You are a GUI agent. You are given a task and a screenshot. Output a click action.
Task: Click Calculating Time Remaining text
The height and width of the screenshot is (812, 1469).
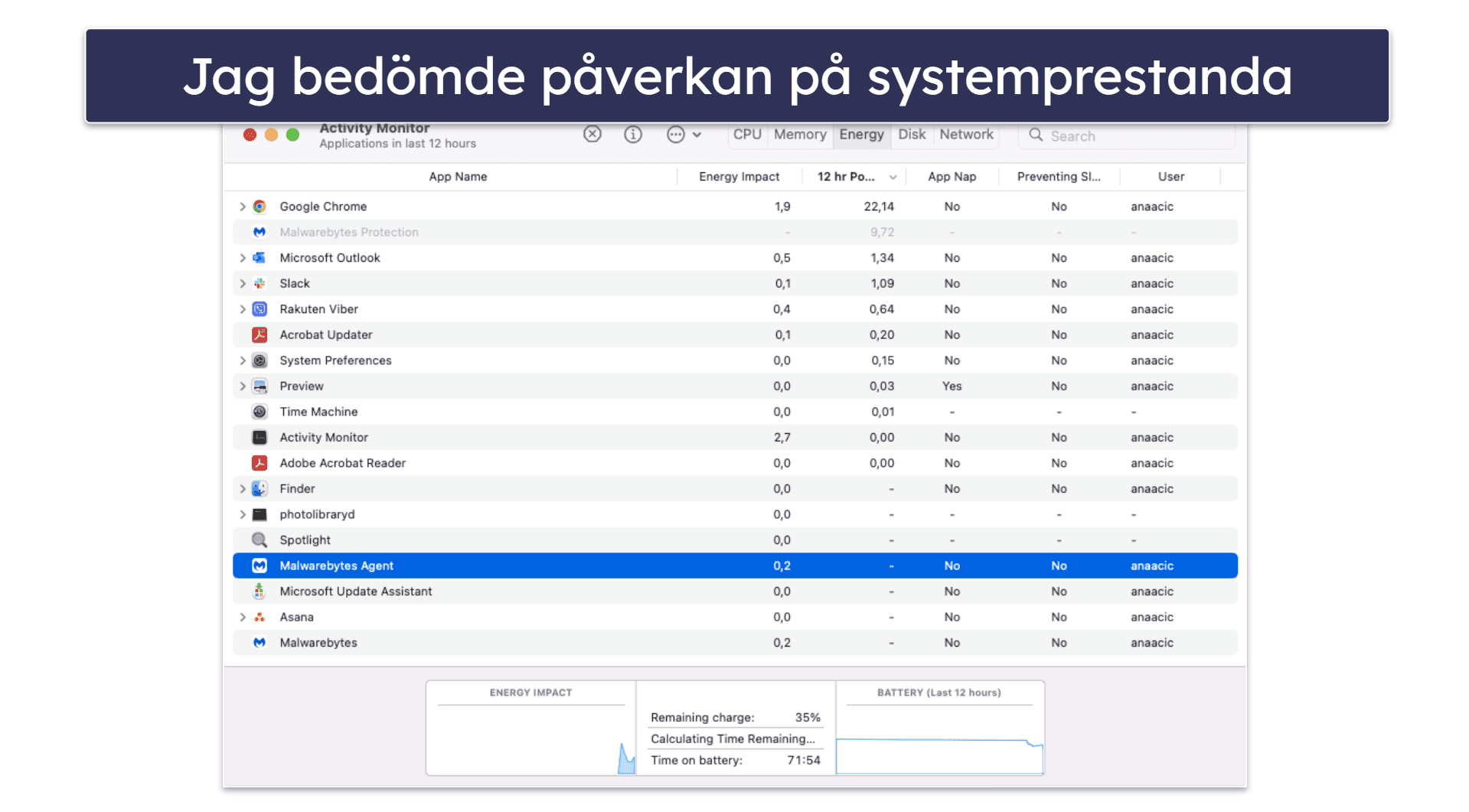[733, 739]
